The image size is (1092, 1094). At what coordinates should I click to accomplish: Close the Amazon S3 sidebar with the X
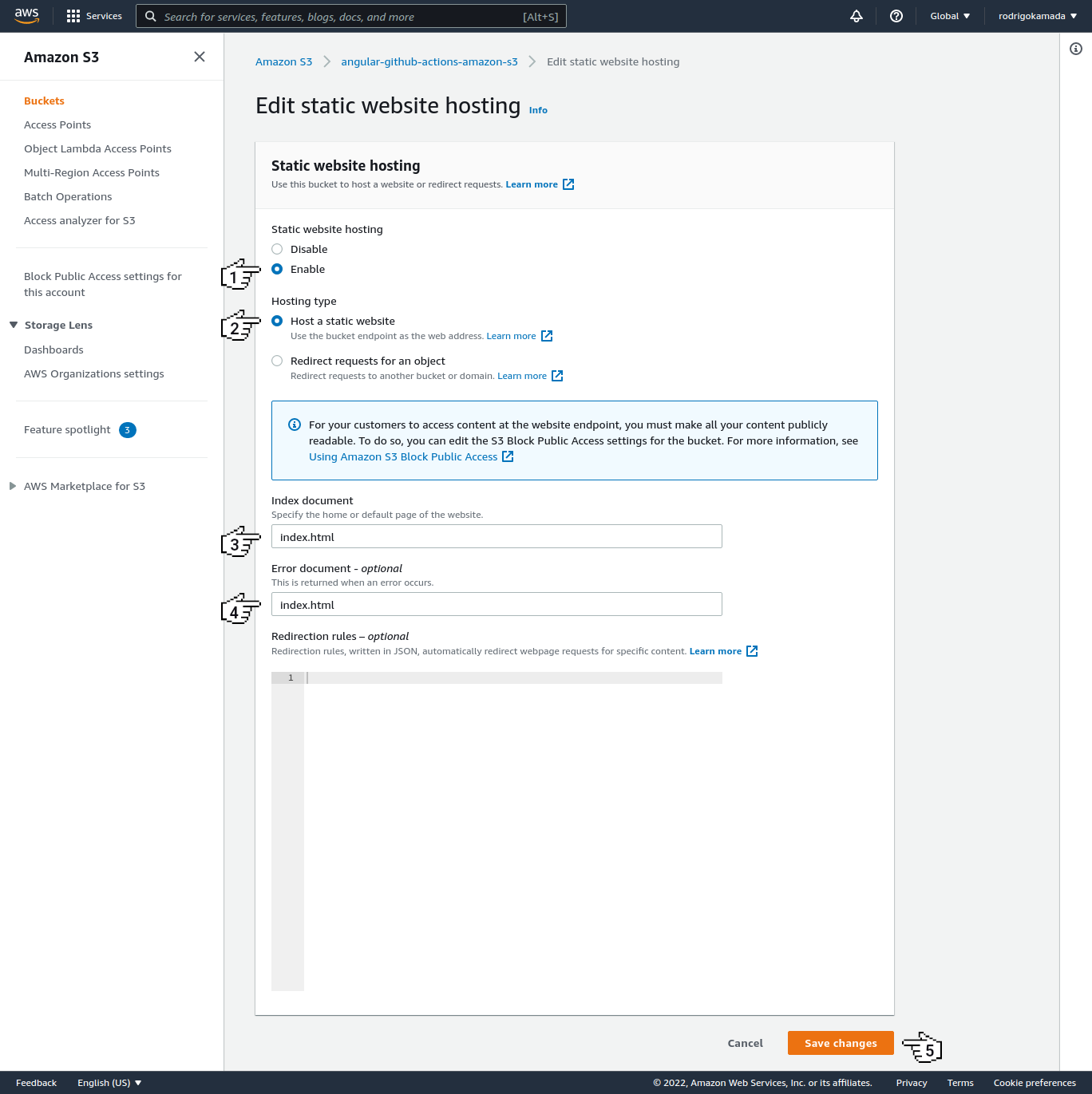pos(200,57)
